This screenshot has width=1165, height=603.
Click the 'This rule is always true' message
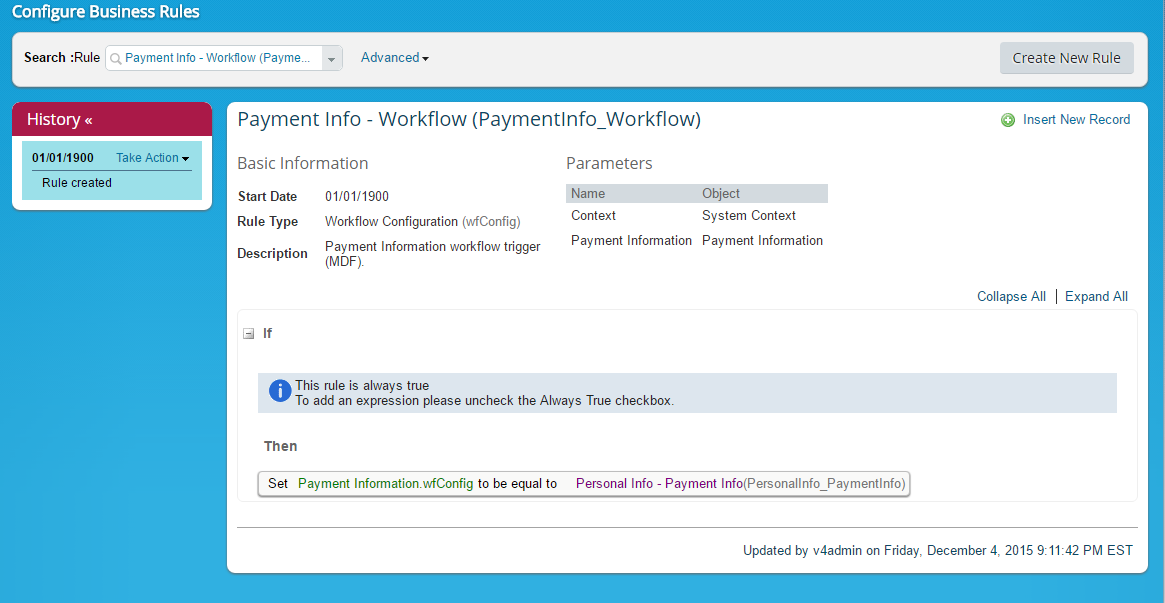362,385
